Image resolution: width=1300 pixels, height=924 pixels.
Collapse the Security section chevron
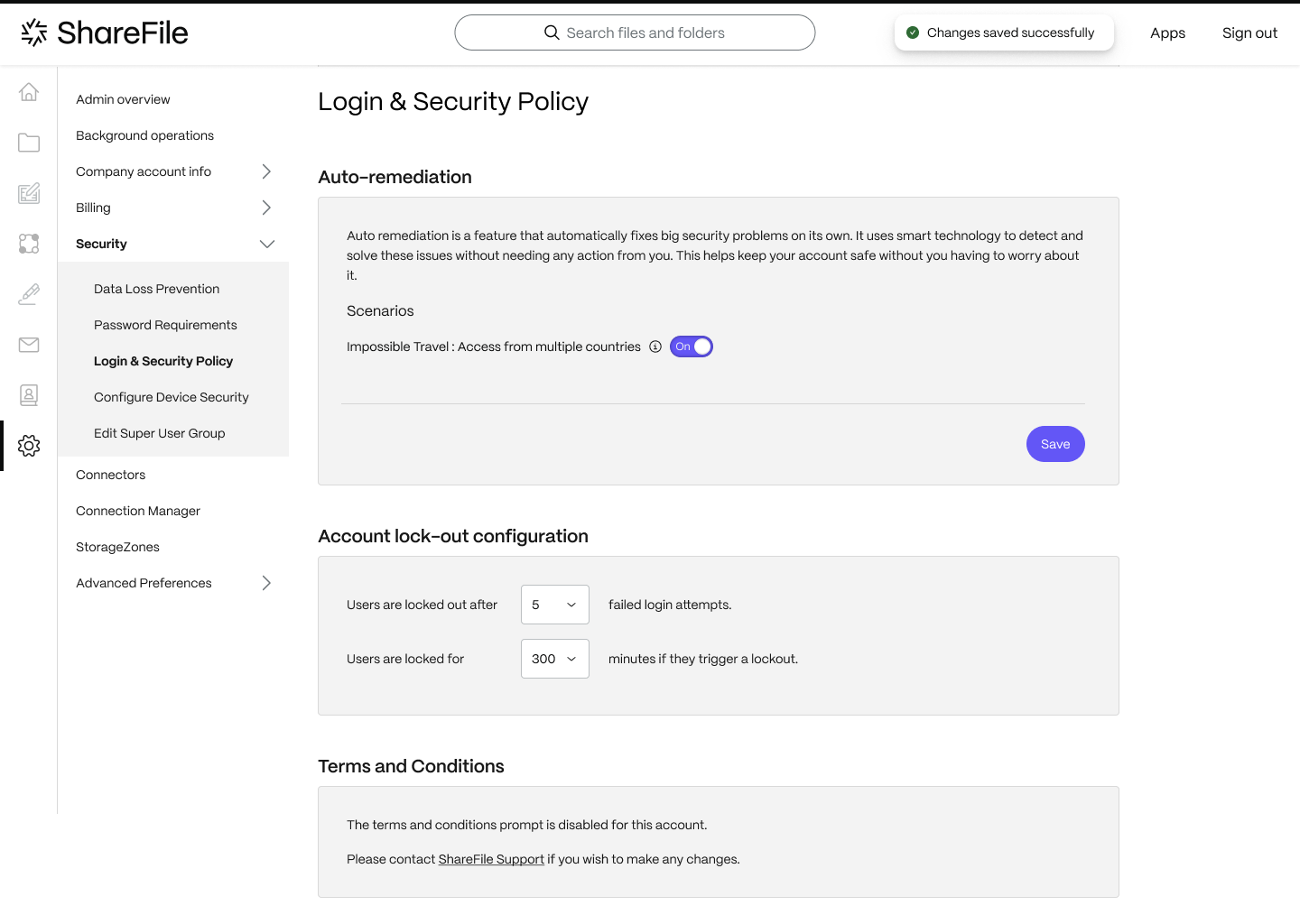pyautogui.click(x=267, y=244)
